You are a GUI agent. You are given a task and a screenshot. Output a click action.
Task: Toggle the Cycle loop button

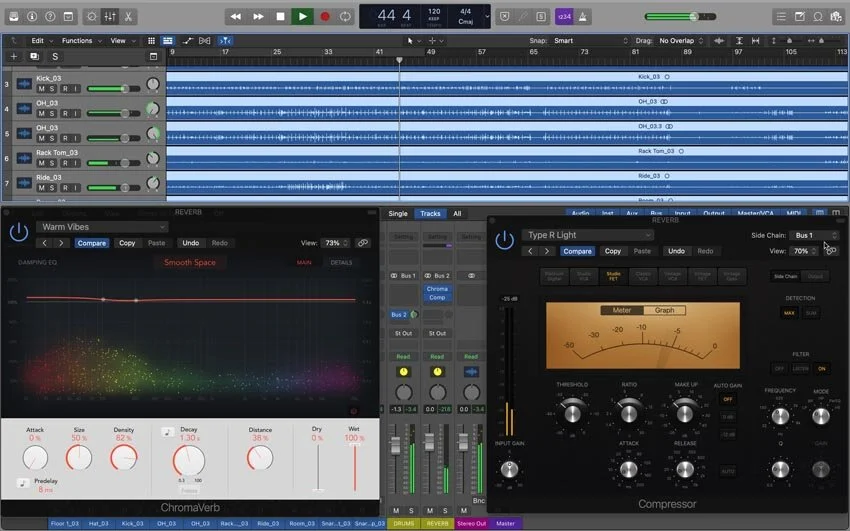click(x=345, y=16)
